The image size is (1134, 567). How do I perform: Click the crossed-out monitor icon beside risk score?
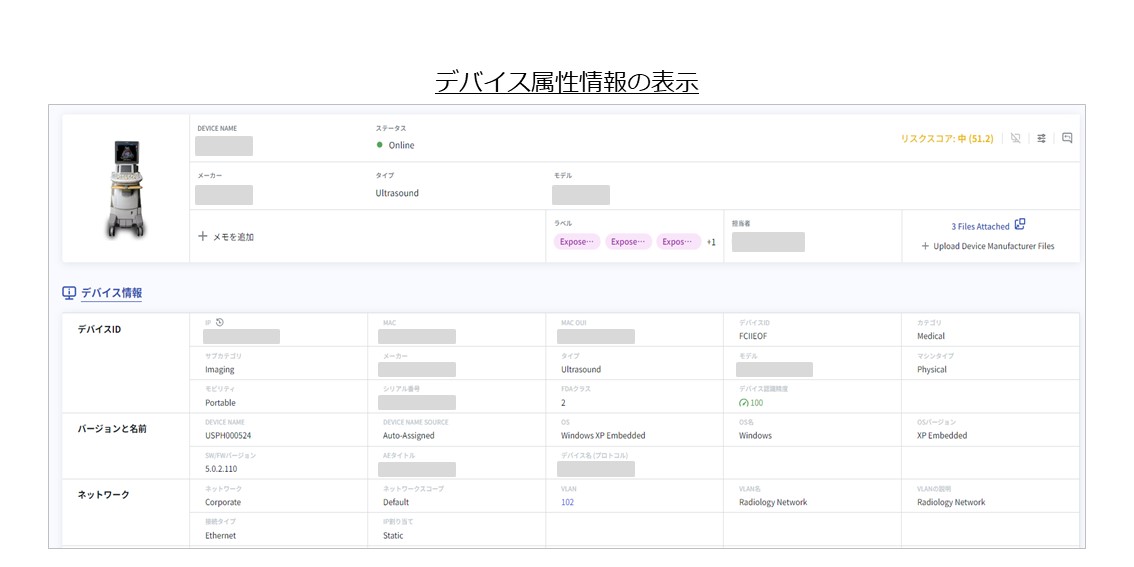coord(1016,139)
